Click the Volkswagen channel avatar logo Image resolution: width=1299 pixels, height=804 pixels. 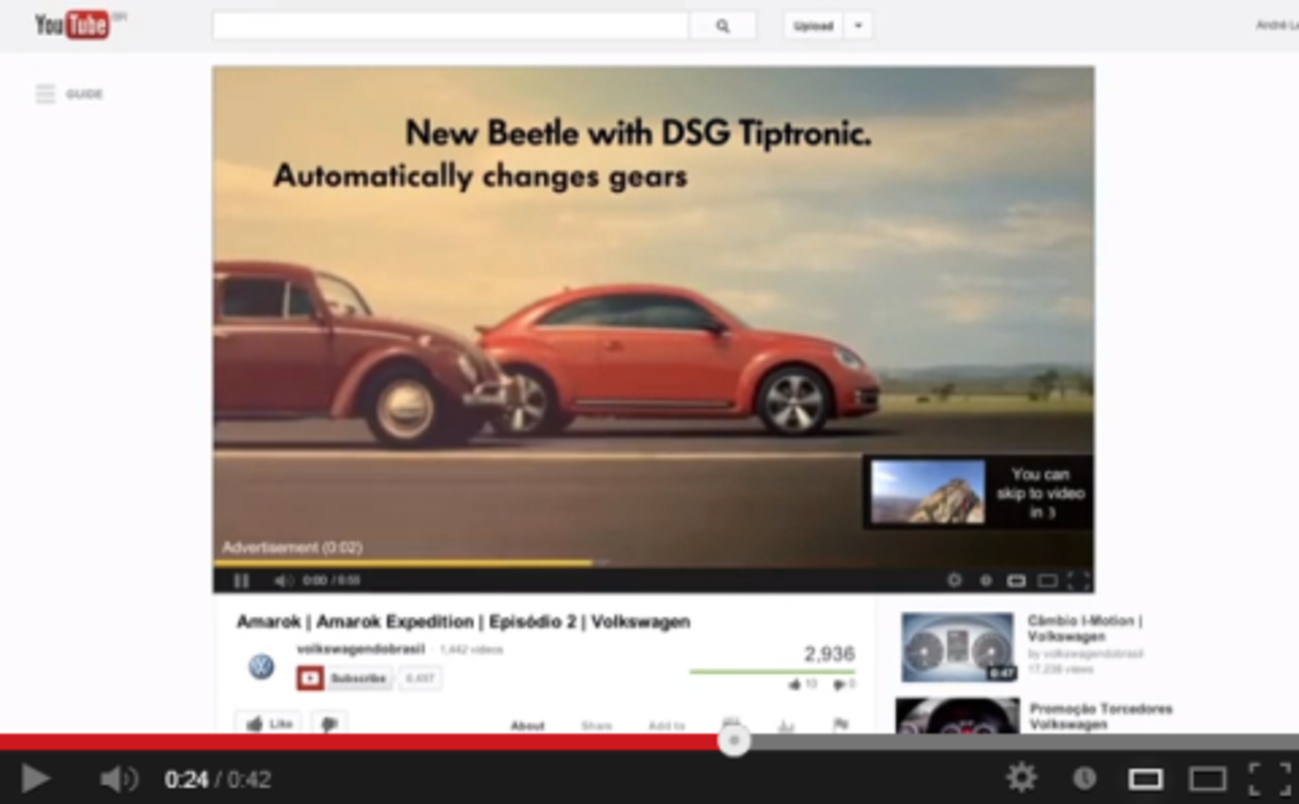click(261, 666)
